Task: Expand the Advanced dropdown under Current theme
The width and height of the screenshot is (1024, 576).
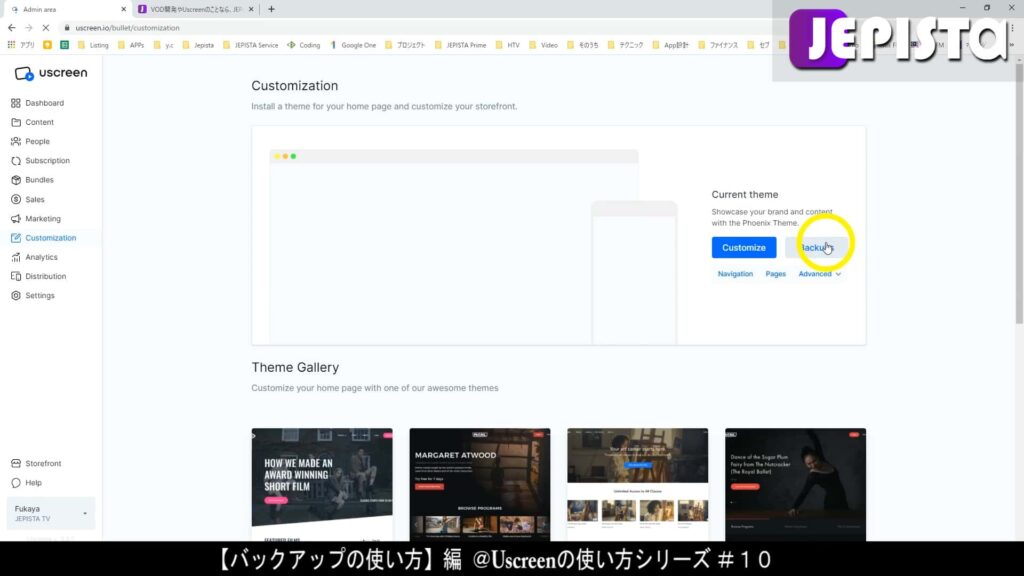Action: [819, 273]
